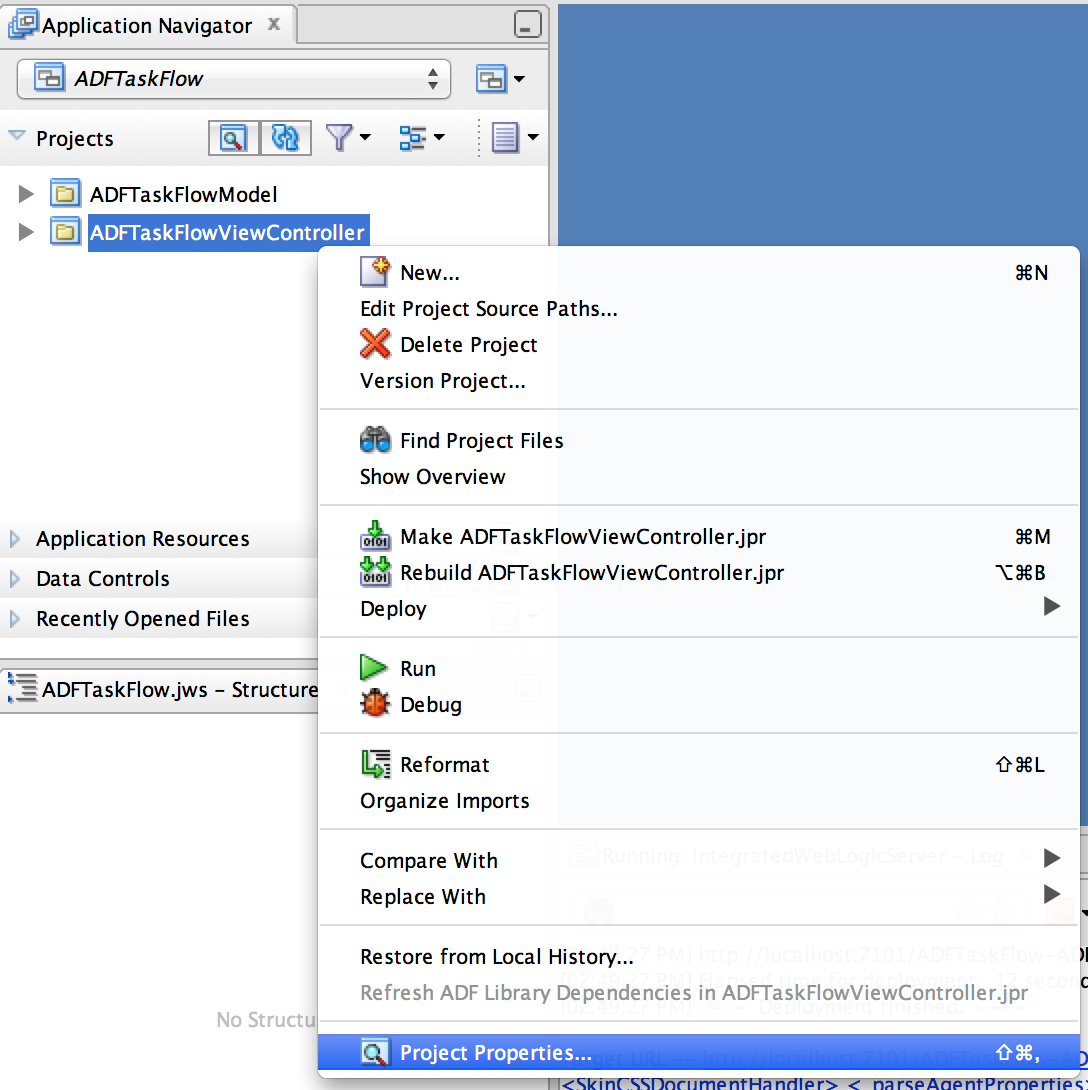Collapse the Projects section
1088x1090 pixels.
click(17, 136)
